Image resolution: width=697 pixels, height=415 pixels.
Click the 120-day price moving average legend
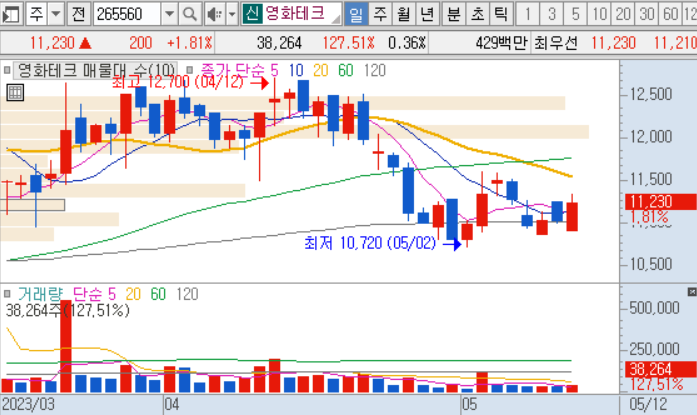point(374,70)
